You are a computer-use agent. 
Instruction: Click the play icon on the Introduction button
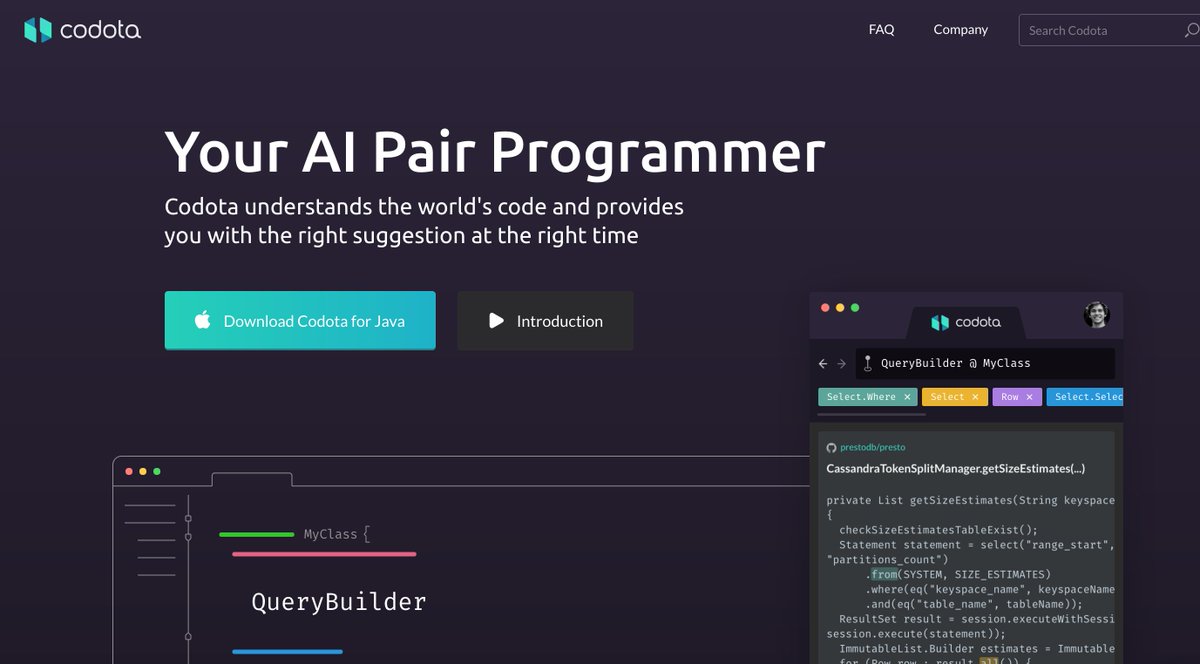497,321
